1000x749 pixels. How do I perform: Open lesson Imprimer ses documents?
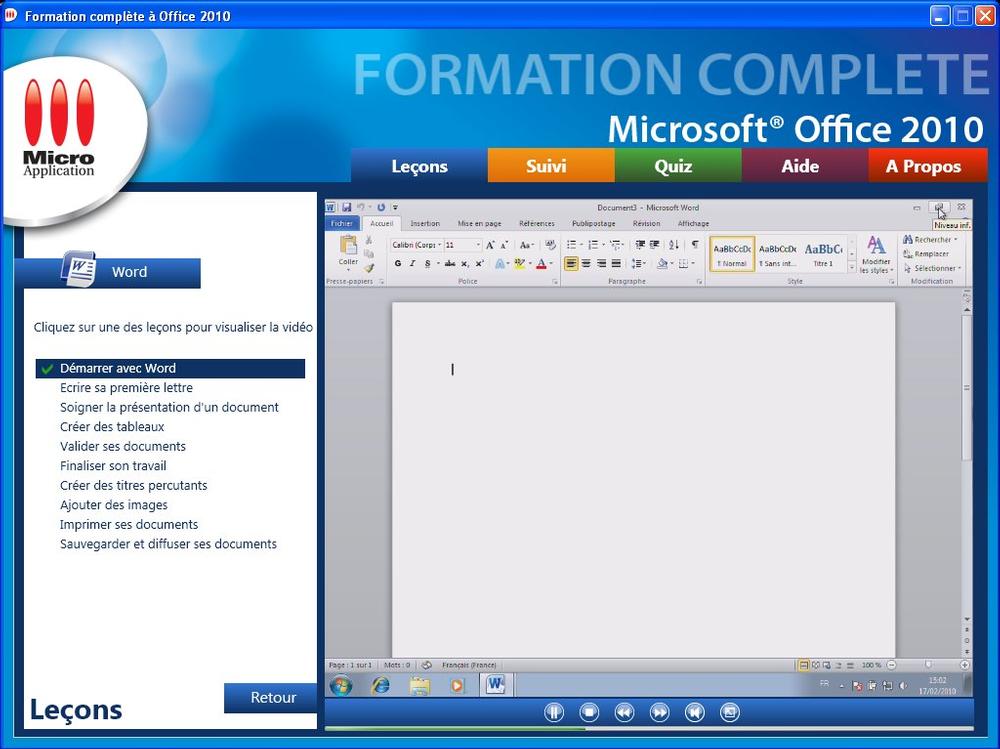tap(129, 524)
